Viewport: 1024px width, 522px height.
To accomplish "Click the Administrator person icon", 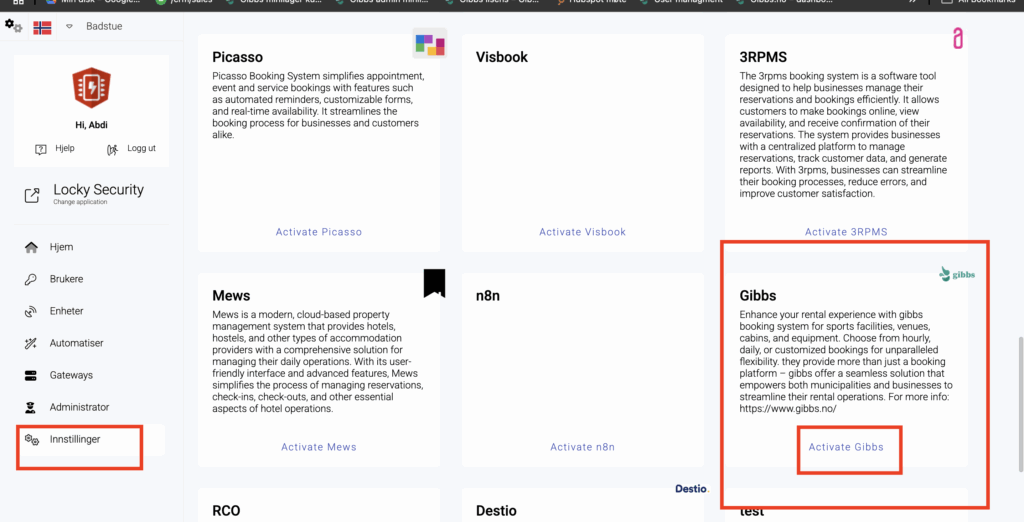I will click(30, 407).
